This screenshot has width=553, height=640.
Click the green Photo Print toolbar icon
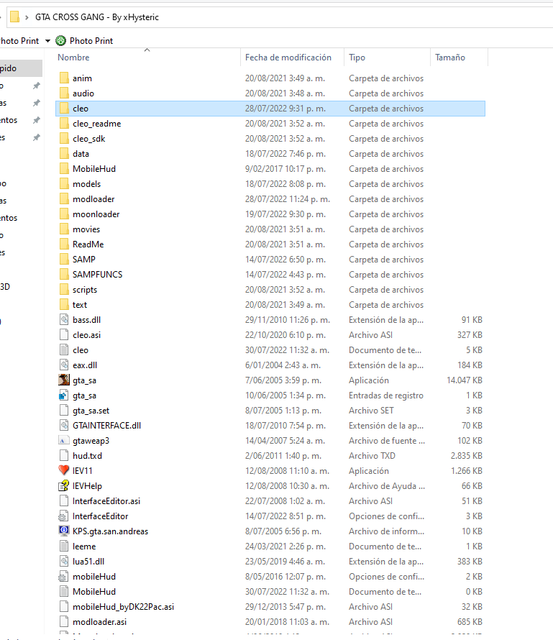60,40
